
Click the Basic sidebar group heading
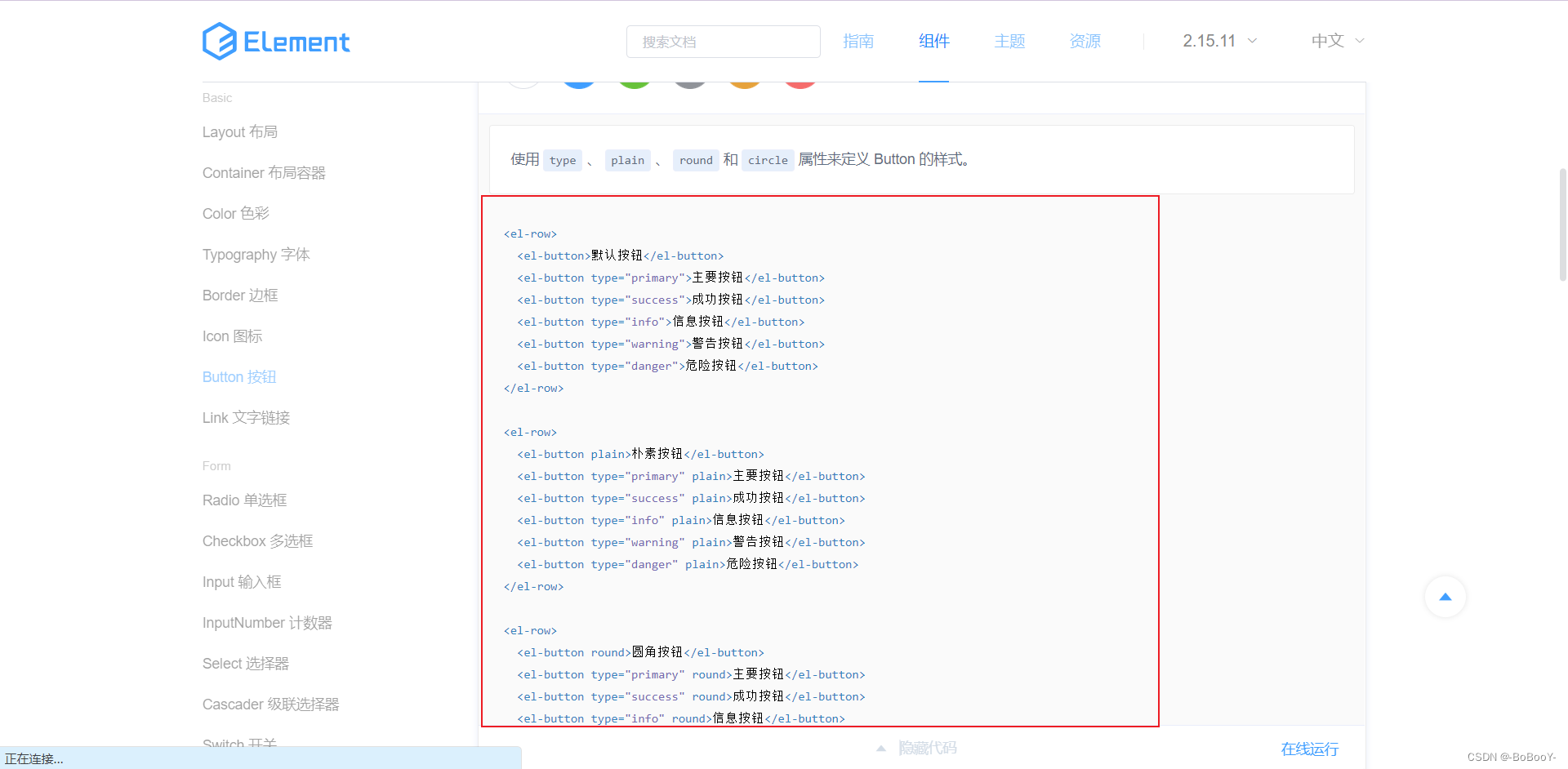pos(217,98)
